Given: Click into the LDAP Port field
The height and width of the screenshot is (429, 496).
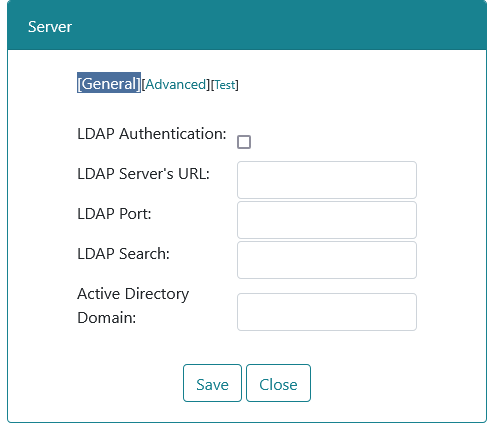Looking at the screenshot, I should (327, 220).
